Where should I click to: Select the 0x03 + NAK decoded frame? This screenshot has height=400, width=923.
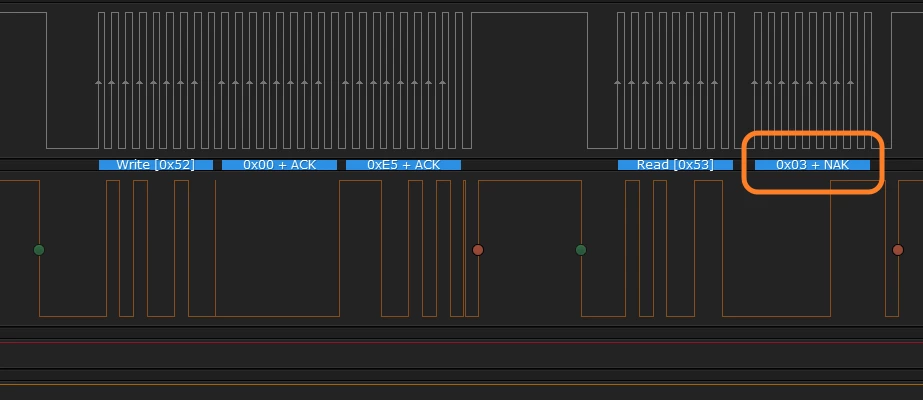pyautogui.click(x=812, y=165)
